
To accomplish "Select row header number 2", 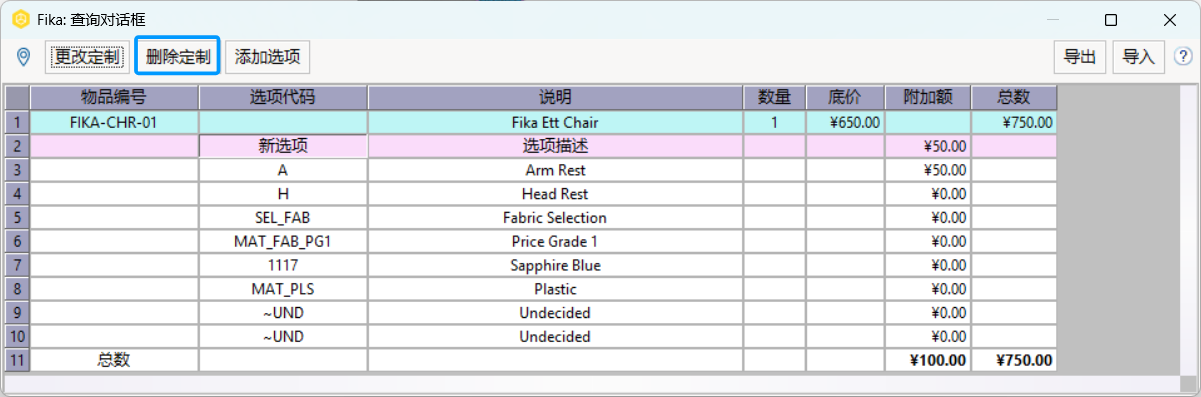I will 17,146.
